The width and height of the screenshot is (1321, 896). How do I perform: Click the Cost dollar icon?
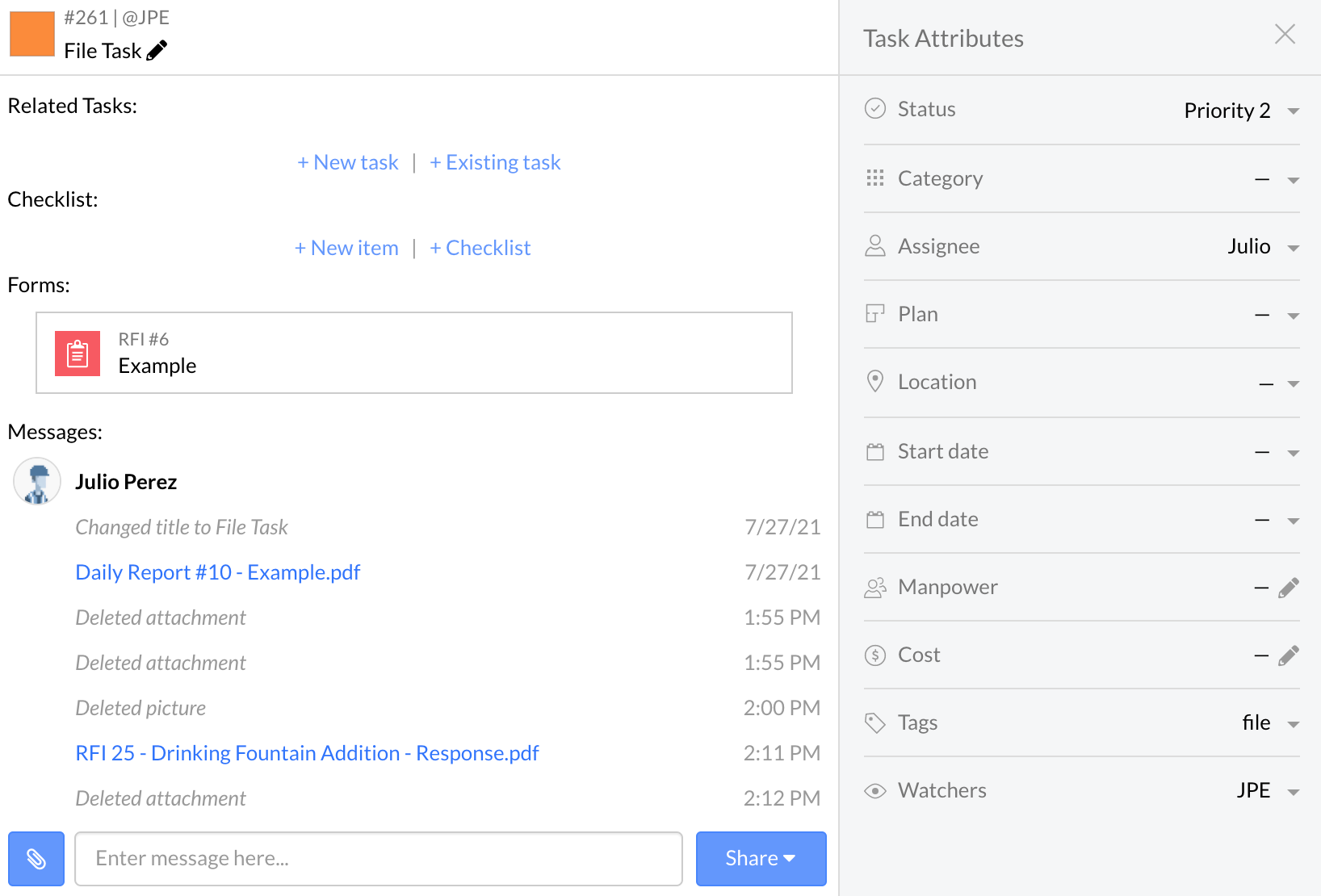875,654
